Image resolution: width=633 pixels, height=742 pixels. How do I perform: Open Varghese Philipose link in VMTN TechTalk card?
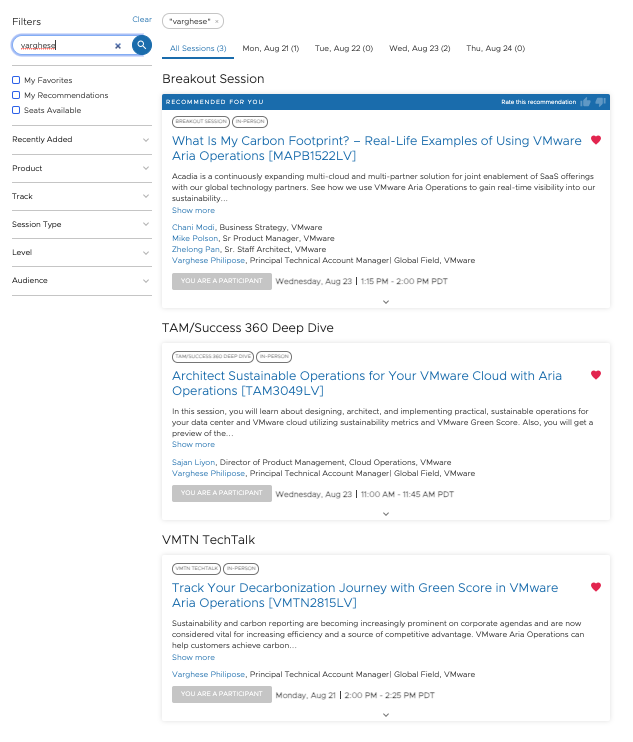pos(208,674)
